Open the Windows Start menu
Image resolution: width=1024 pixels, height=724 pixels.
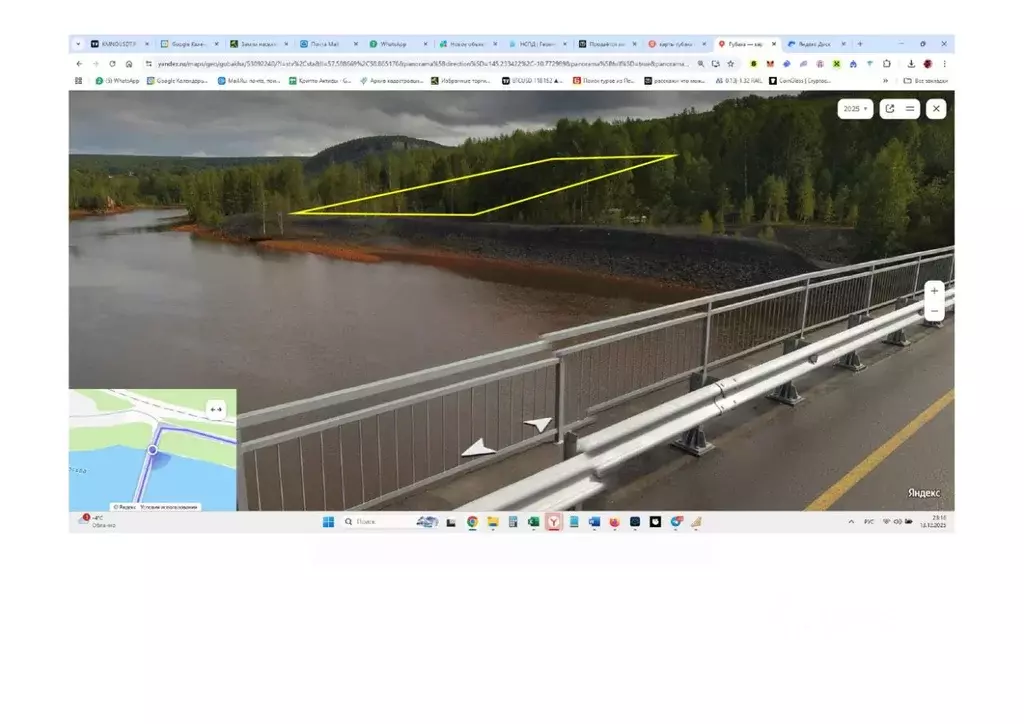point(328,521)
